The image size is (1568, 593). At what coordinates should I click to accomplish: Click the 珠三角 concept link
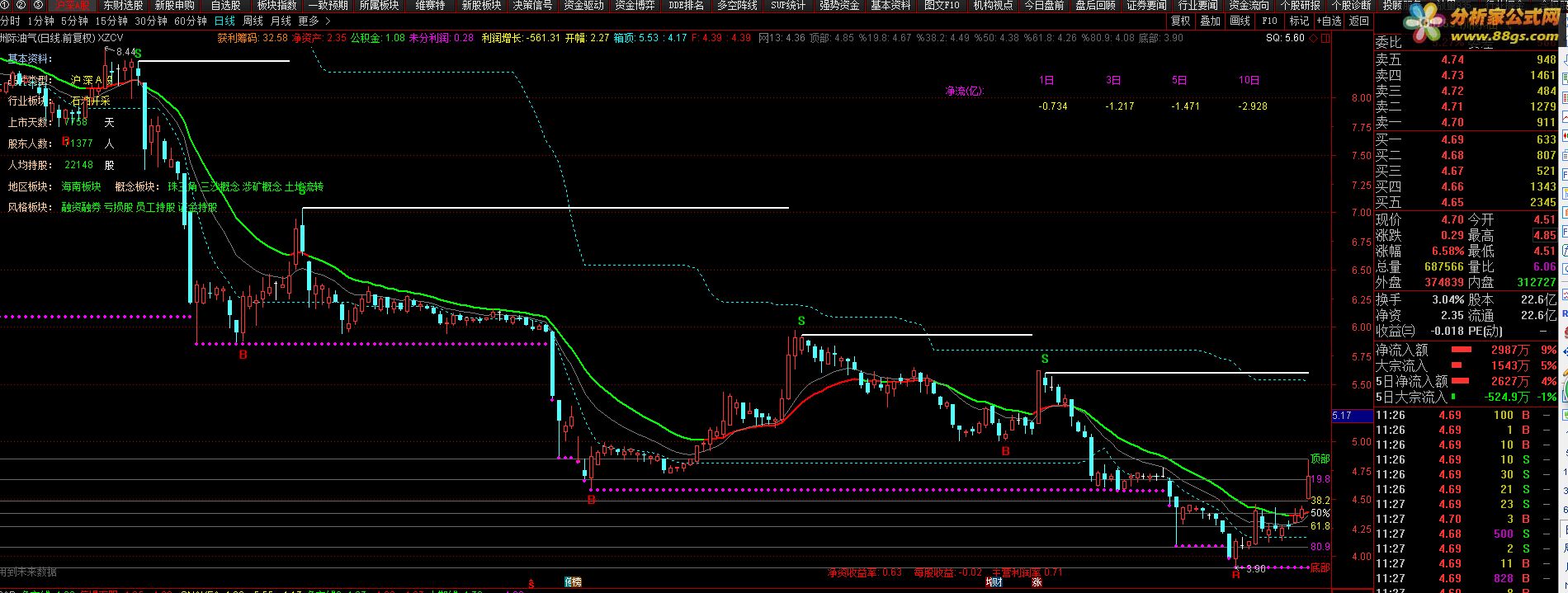point(182,186)
